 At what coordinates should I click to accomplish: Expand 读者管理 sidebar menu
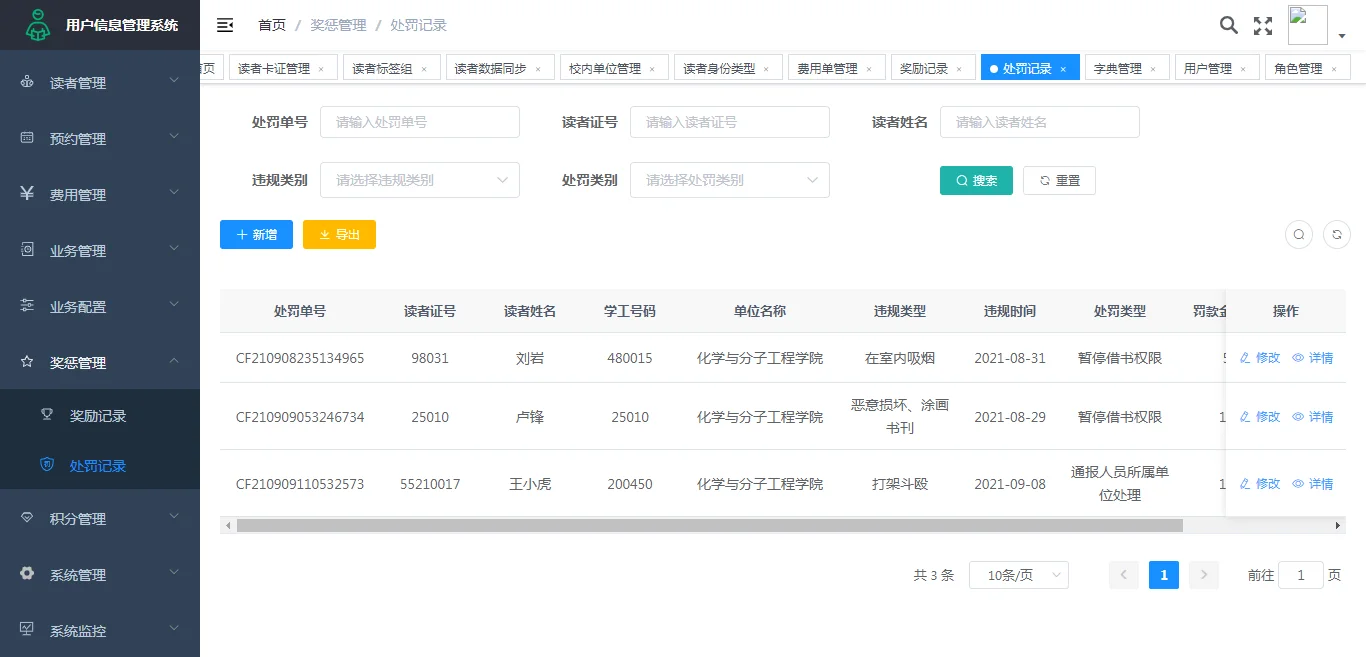tap(100, 83)
